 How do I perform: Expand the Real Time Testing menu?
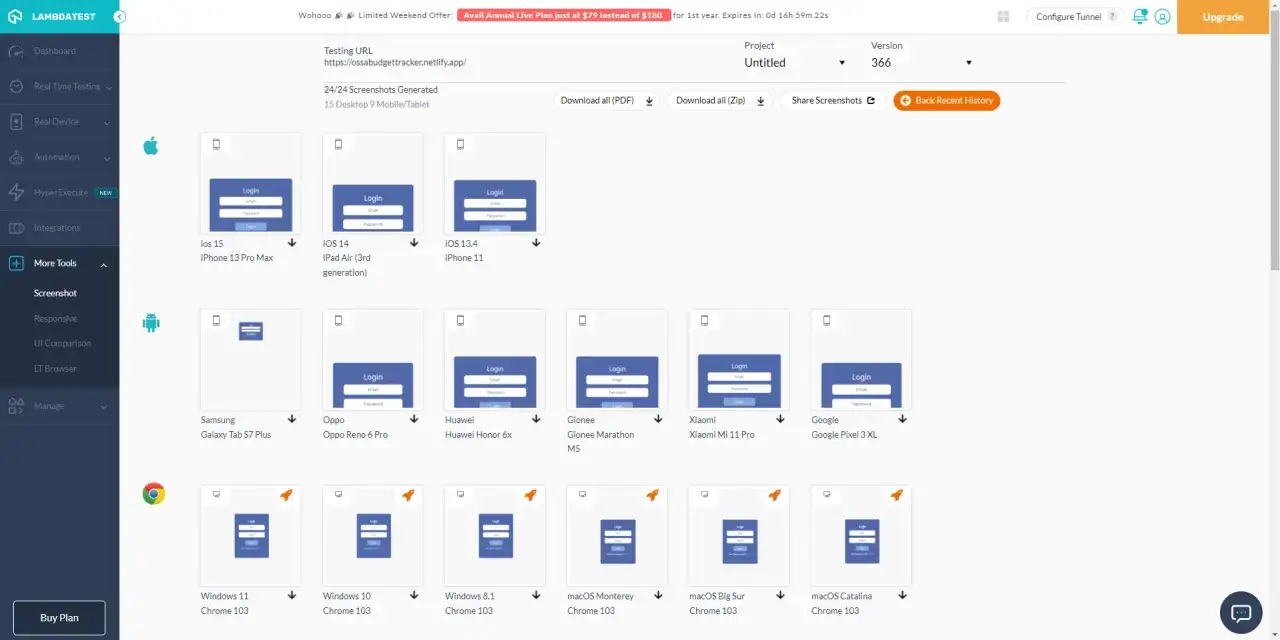[59, 86]
